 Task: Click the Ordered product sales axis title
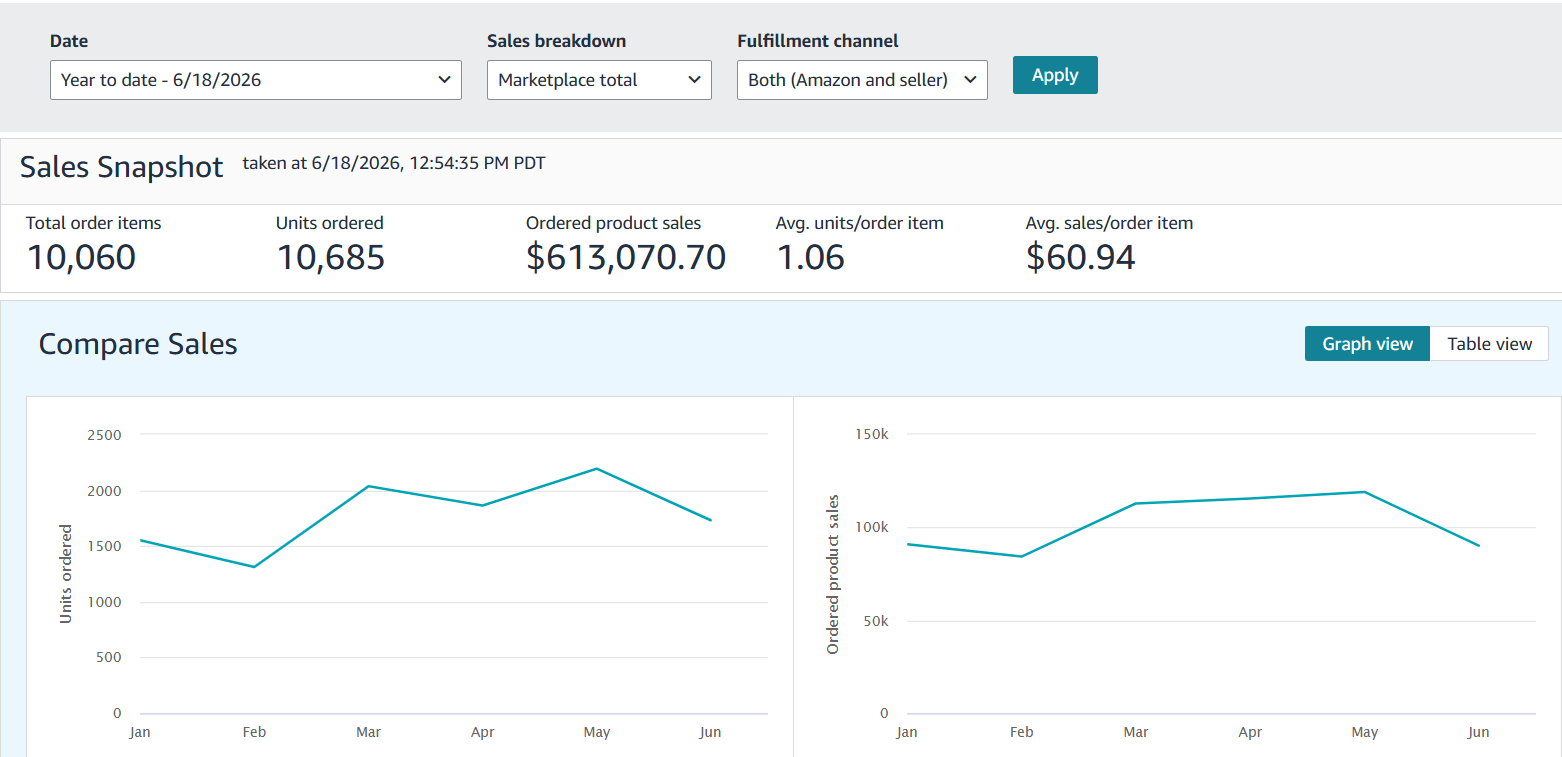pos(833,574)
